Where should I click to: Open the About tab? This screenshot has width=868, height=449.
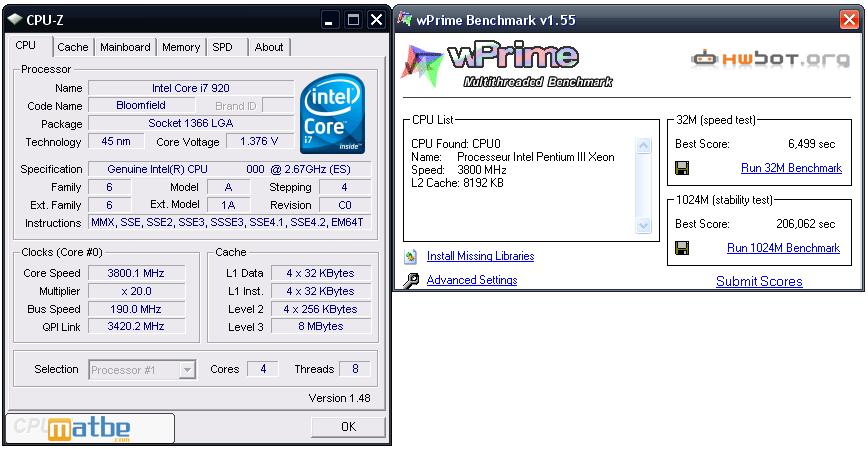(x=269, y=48)
